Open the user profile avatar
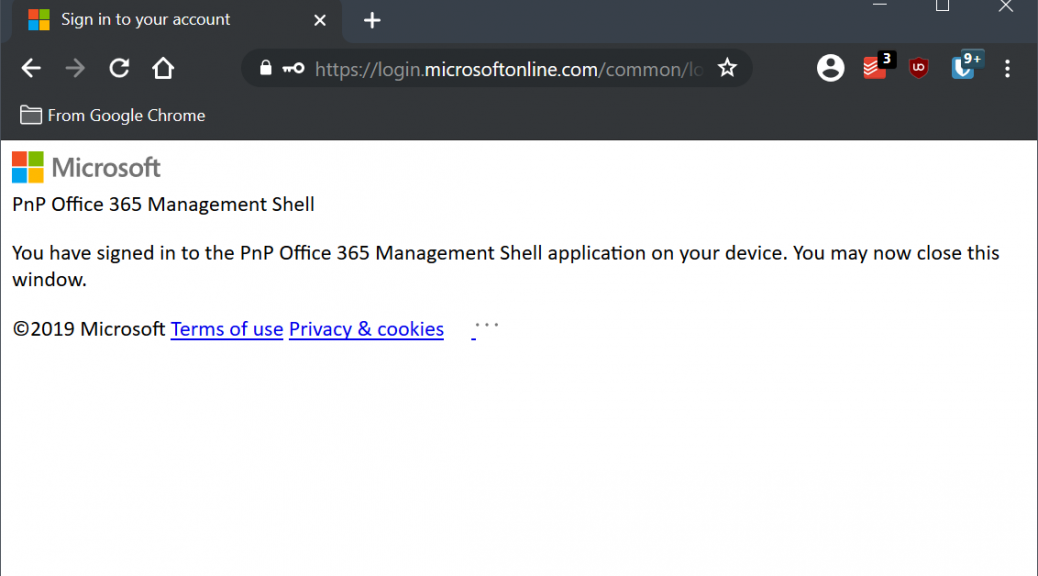This screenshot has height=576, width=1038. (x=830, y=68)
